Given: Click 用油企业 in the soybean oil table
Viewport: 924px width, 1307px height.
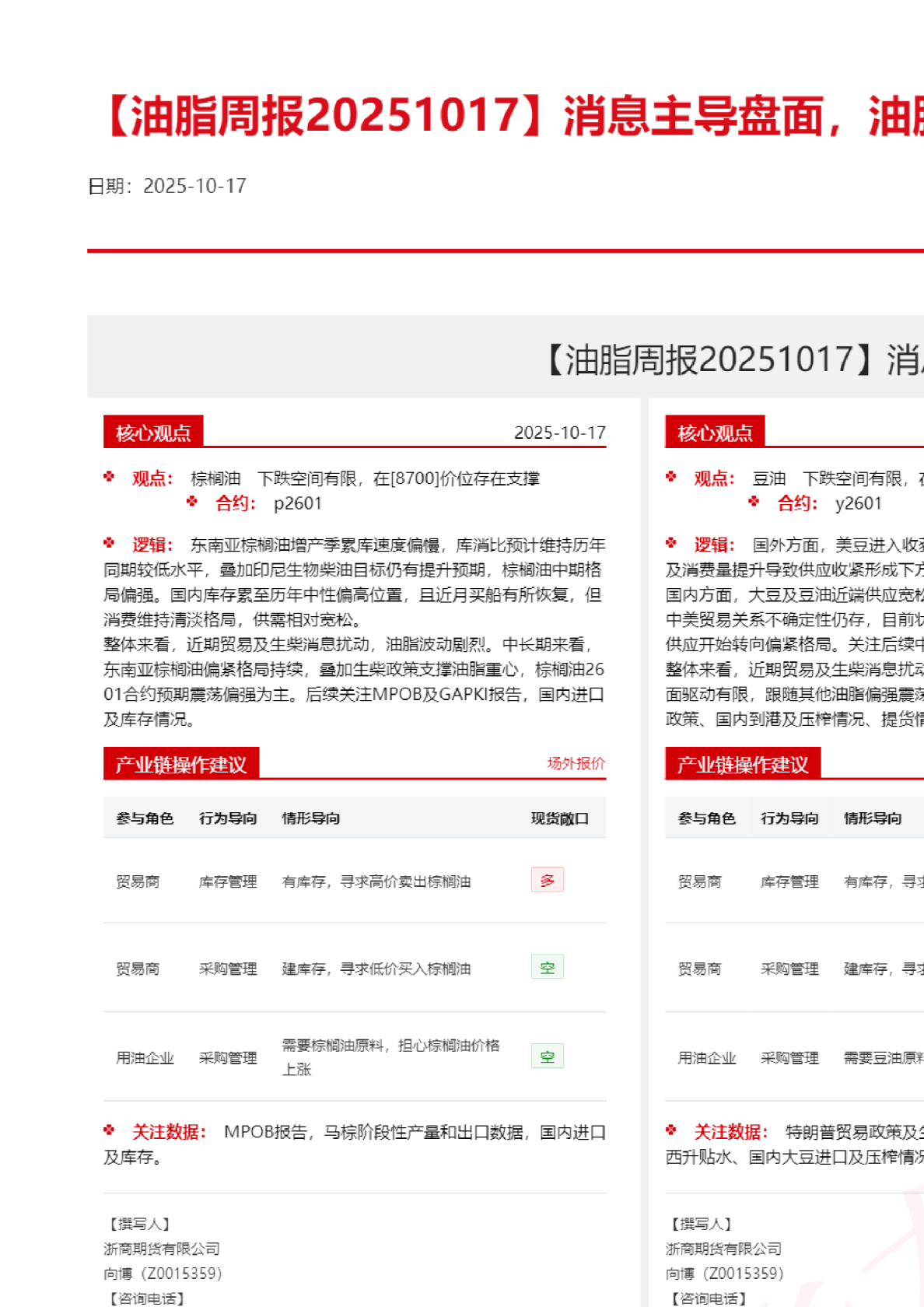Looking at the screenshot, I should 706,1058.
